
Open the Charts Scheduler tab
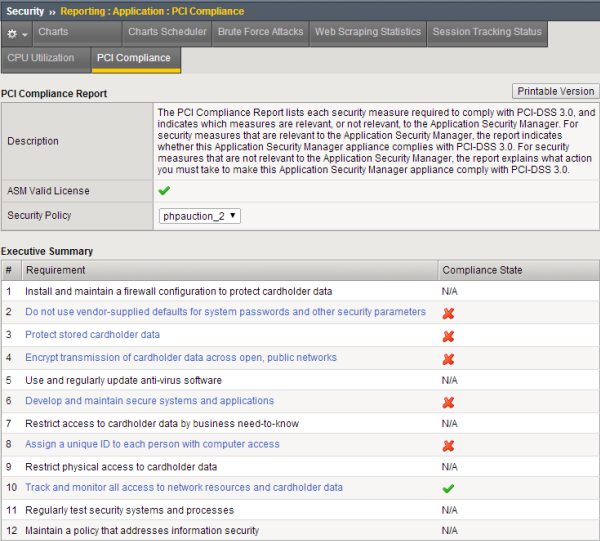click(x=166, y=32)
